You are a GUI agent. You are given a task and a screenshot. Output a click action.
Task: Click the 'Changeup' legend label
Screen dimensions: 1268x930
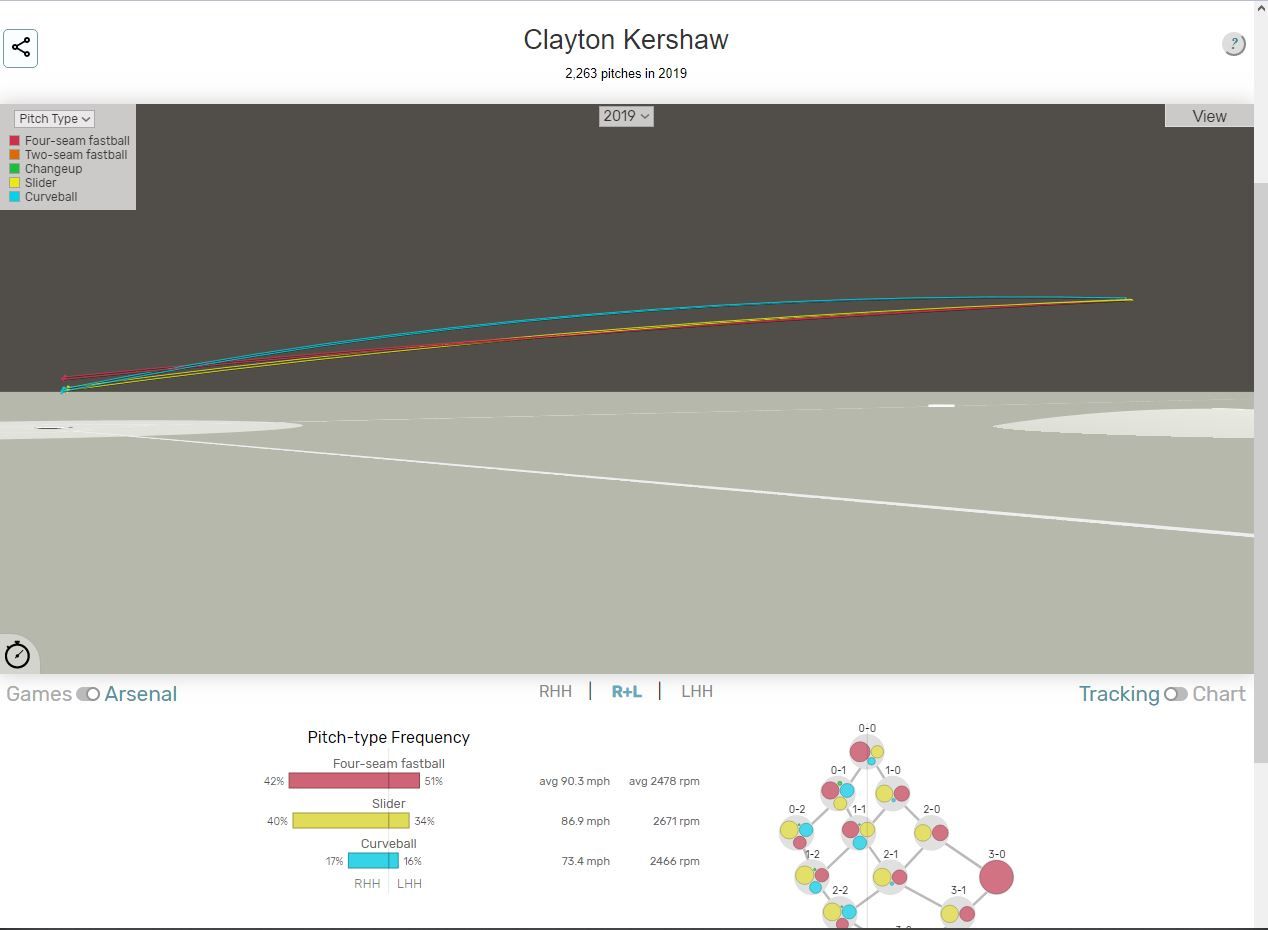[53, 169]
